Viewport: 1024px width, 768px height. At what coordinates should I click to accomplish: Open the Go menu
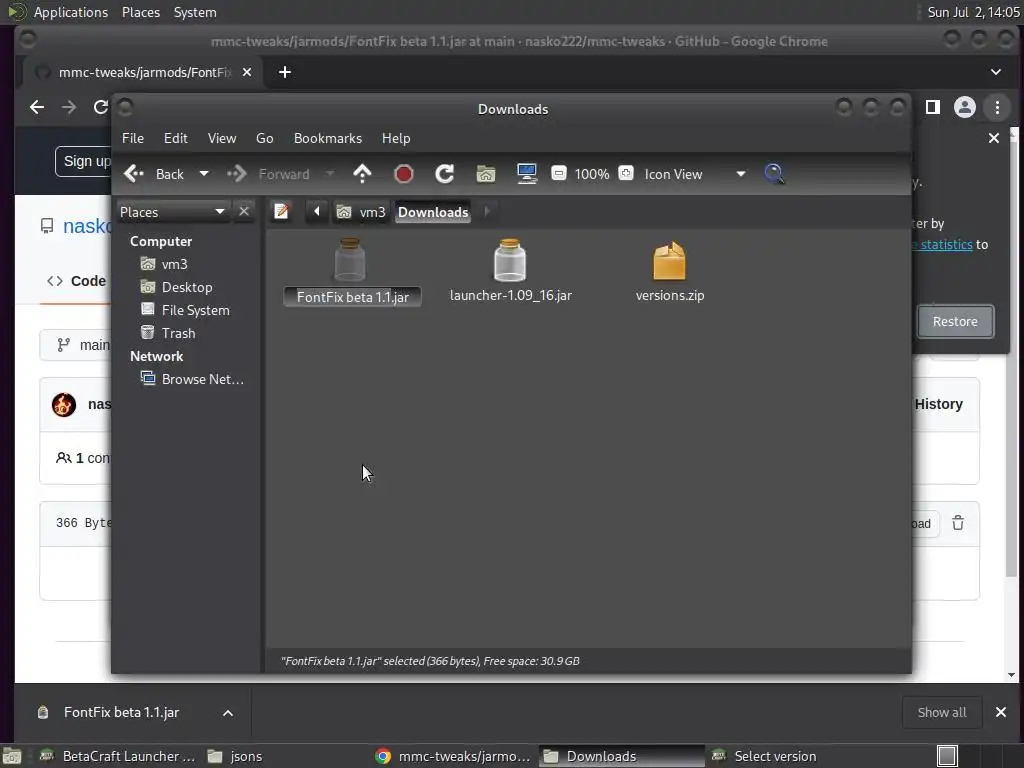pos(264,138)
